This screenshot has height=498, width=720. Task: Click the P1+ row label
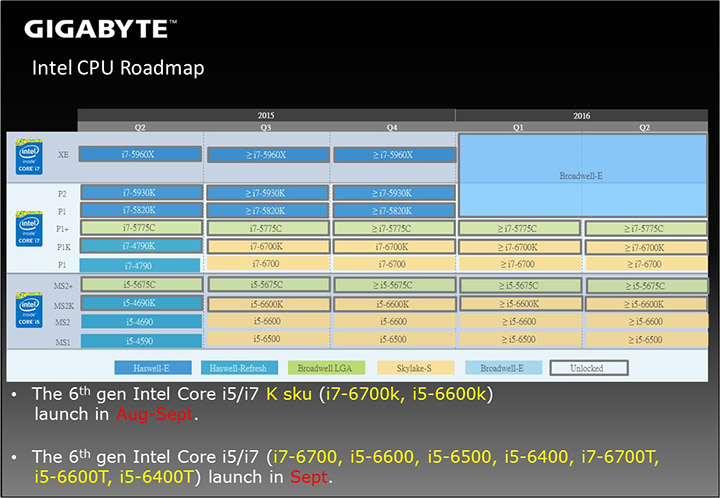(63, 229)
